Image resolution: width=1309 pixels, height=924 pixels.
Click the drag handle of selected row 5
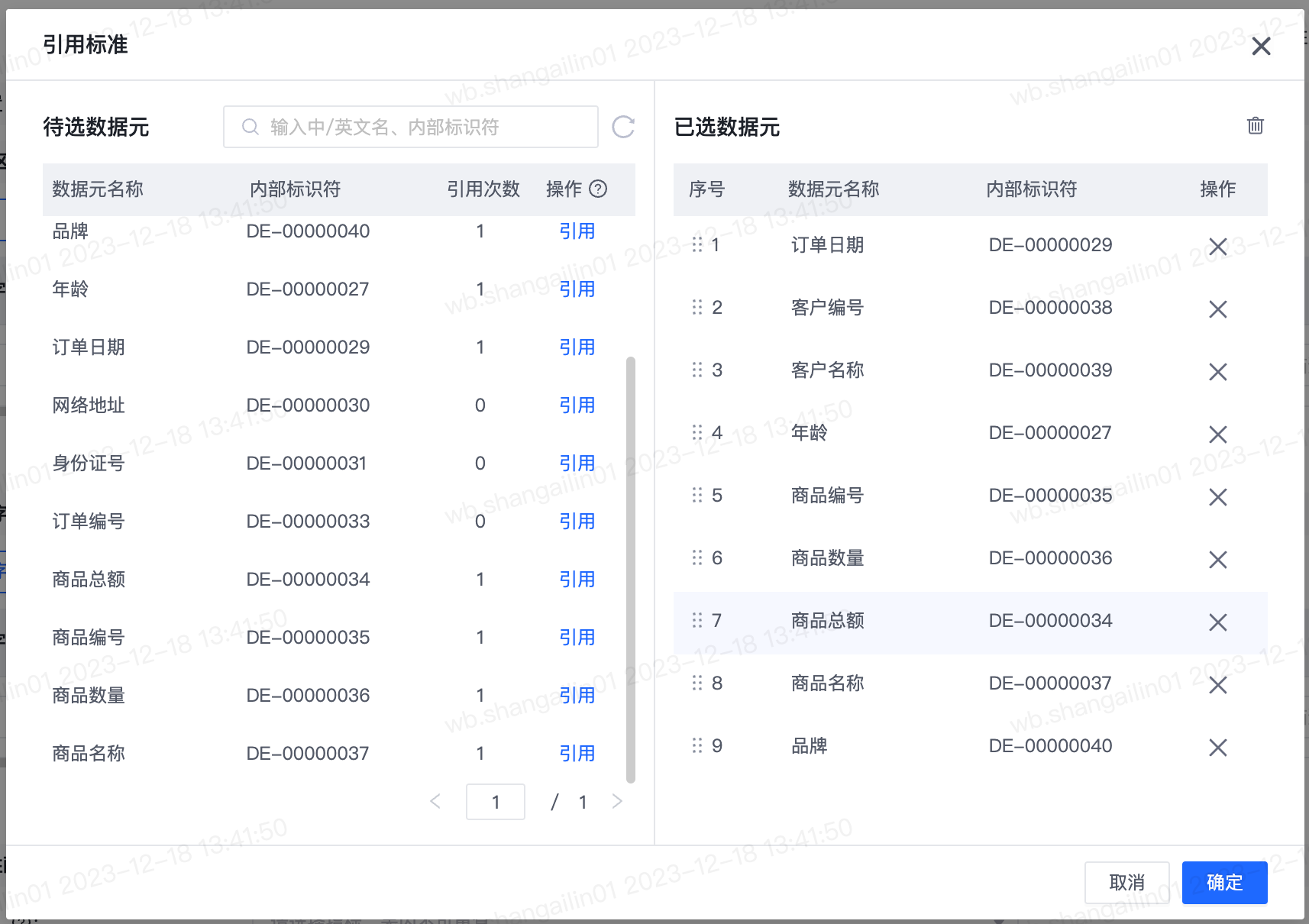[697, 495]
